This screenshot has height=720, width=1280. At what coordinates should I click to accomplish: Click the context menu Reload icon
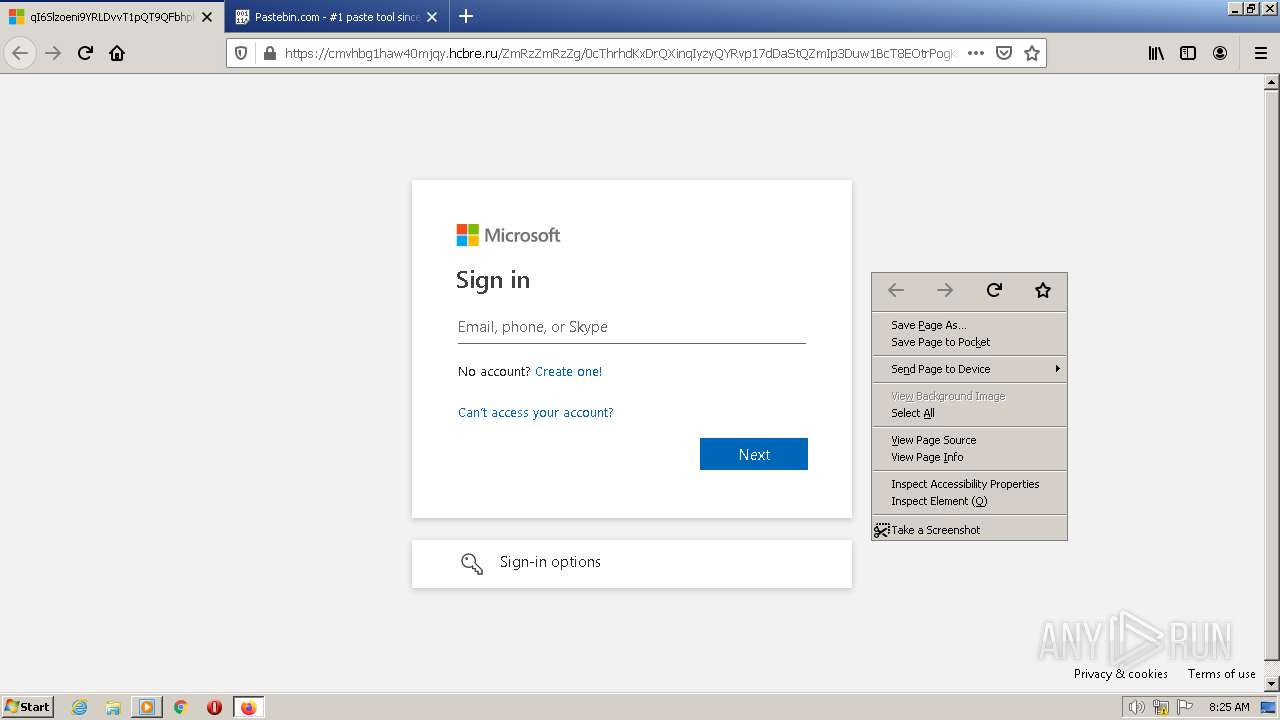994,290
